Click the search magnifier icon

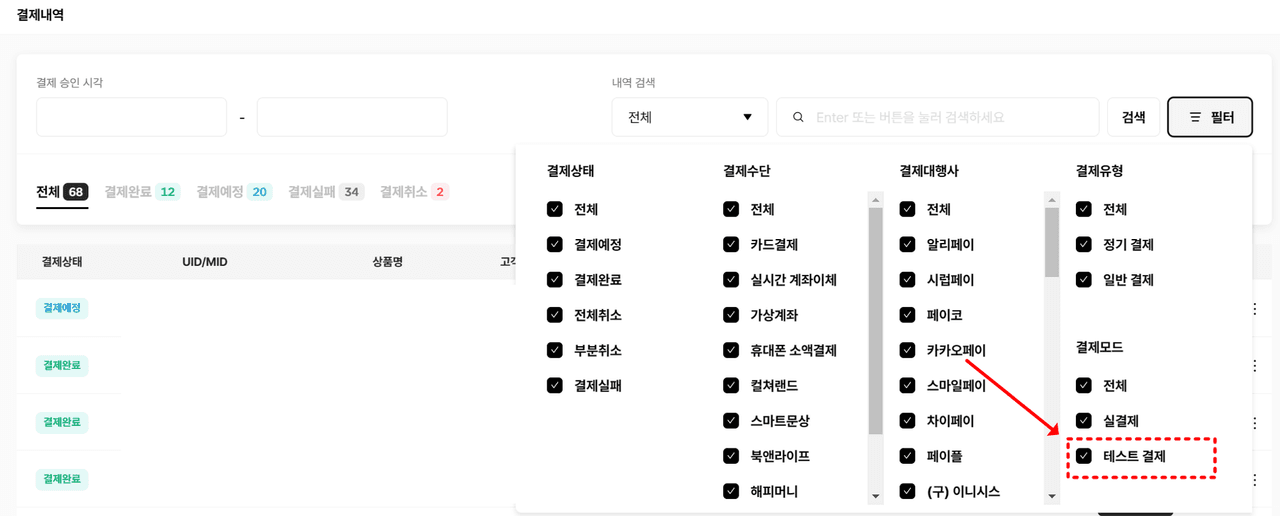click(x=798, y=117)
